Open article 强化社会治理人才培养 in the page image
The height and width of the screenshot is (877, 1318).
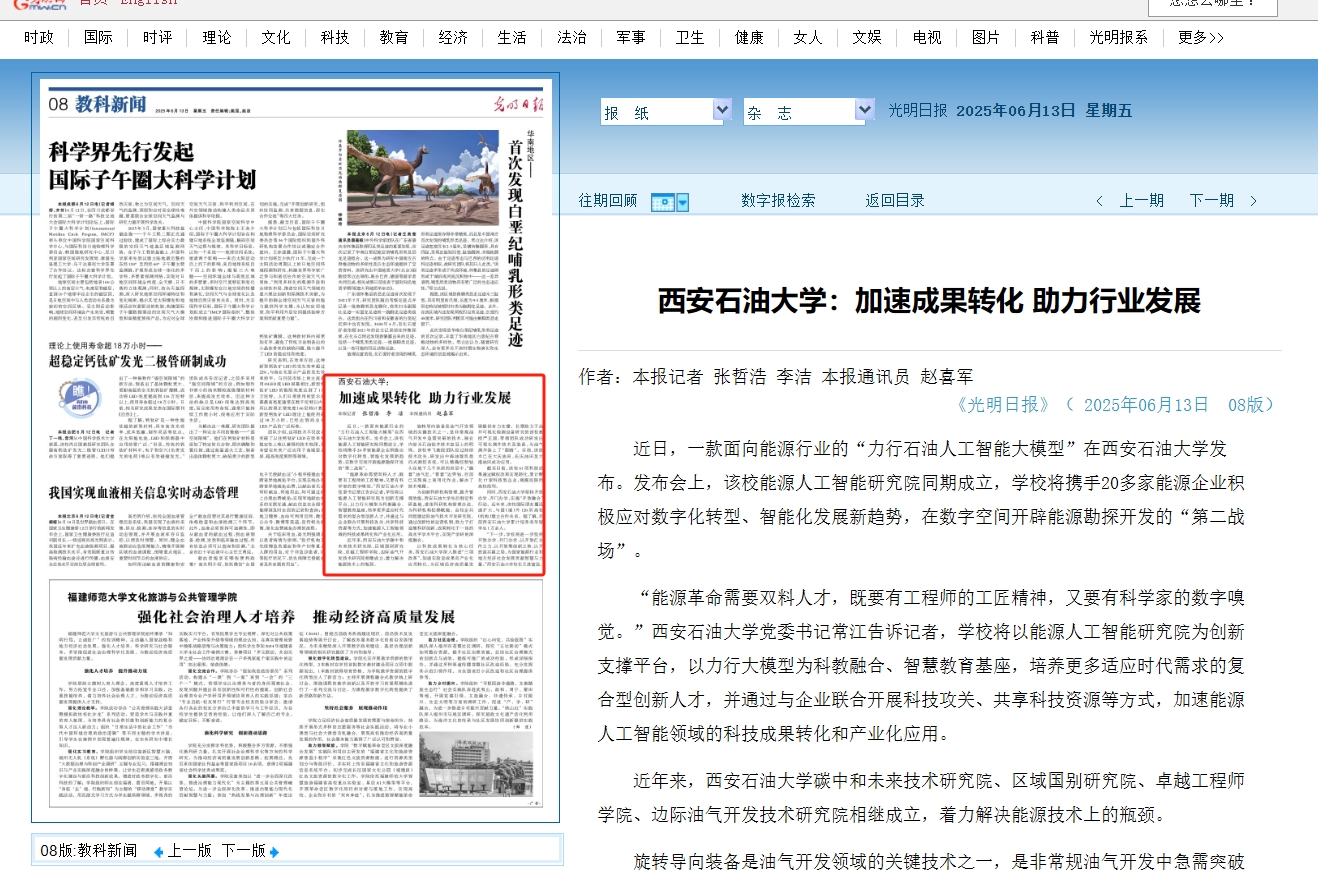coord(296,617)
